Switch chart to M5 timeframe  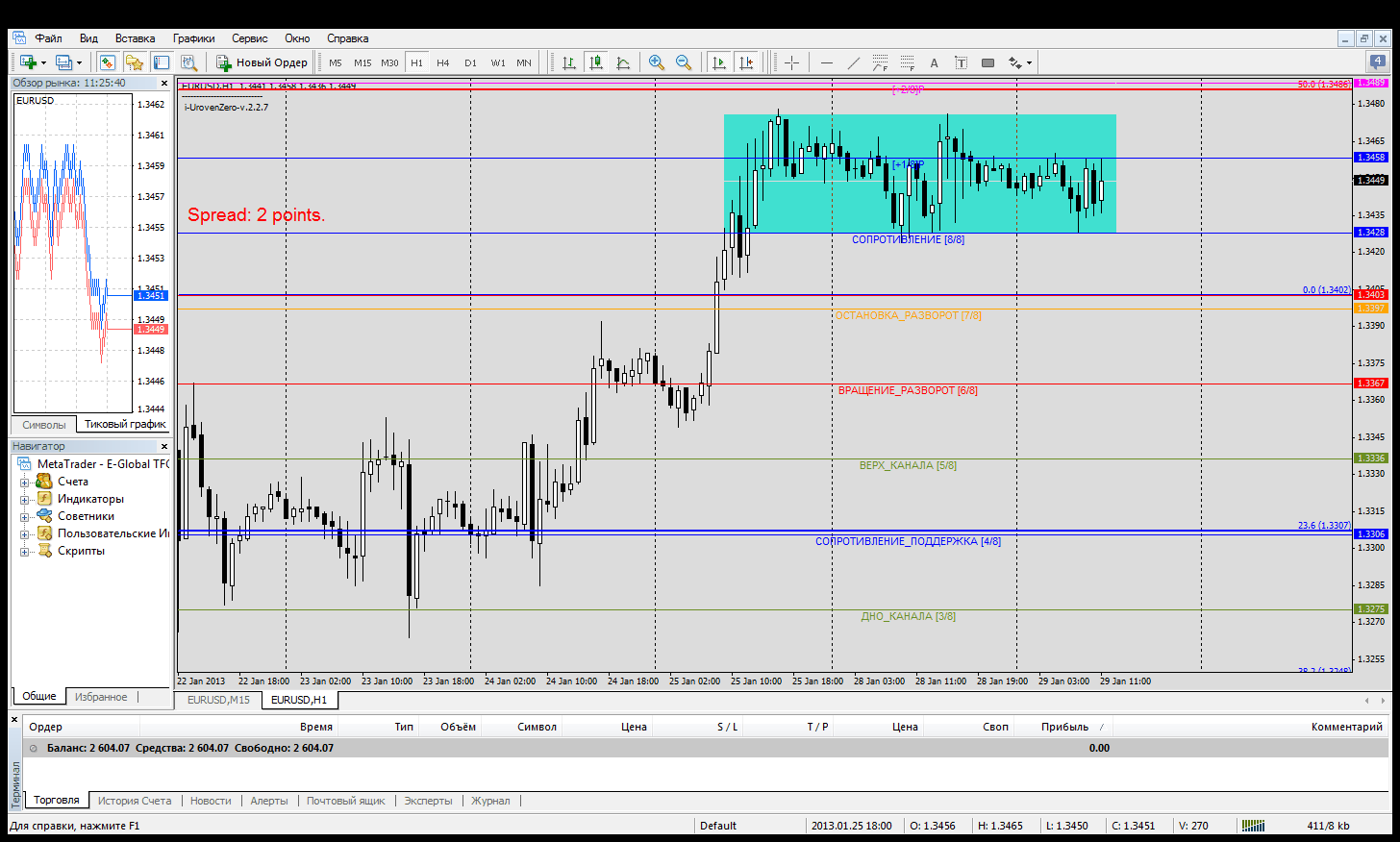tap(336, 62)
